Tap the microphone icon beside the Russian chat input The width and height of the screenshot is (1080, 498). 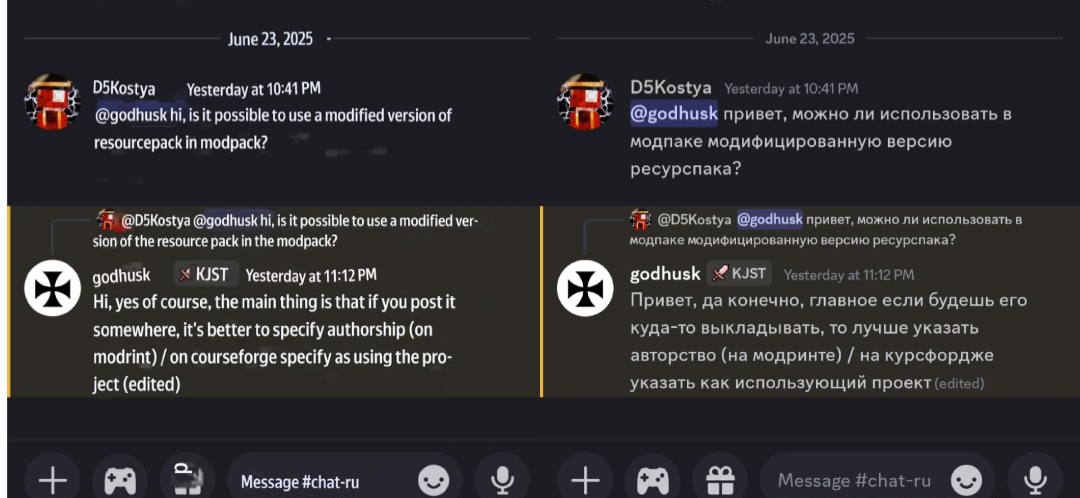click(1034, 480)
